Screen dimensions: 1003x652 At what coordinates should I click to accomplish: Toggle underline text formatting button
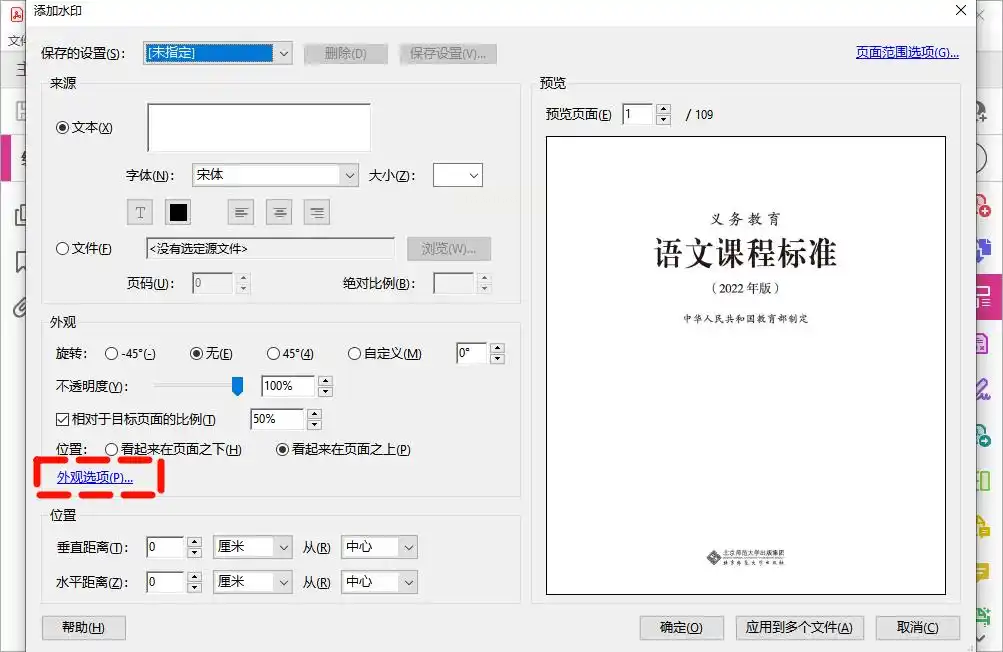pyautogui.click(x=140, y=212)
